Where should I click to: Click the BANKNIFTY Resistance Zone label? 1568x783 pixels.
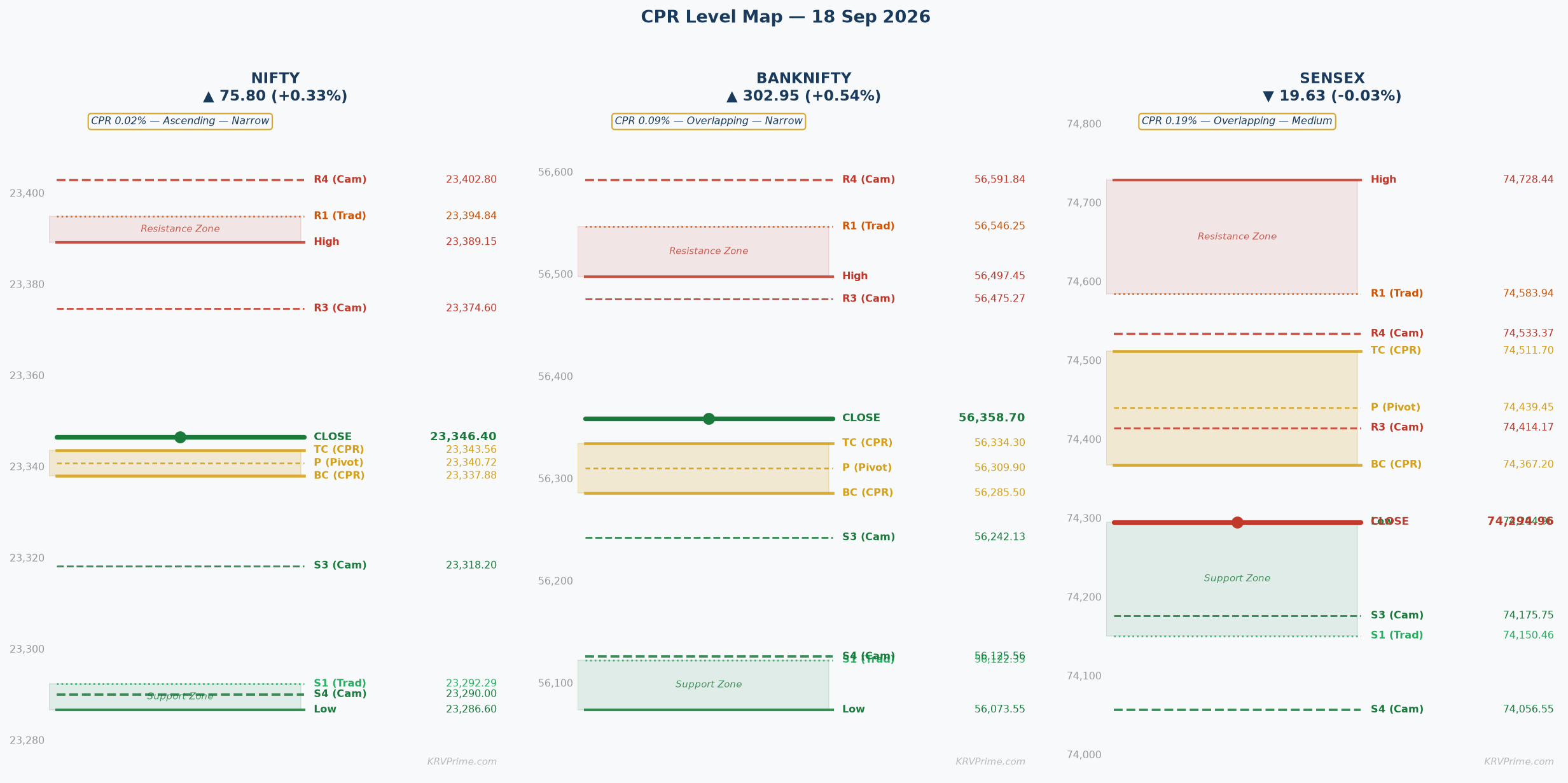coord(709,252)
